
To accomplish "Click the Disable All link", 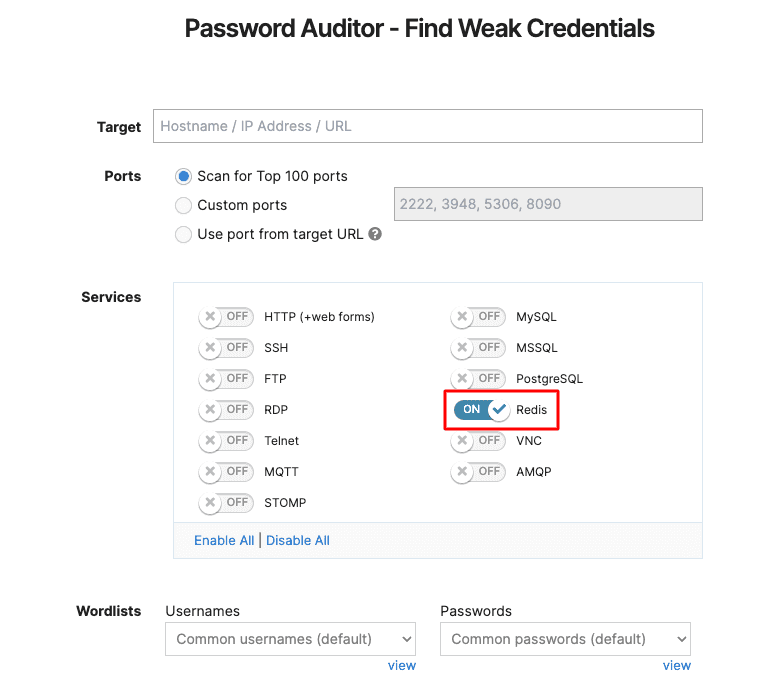I will pos(298,541).
